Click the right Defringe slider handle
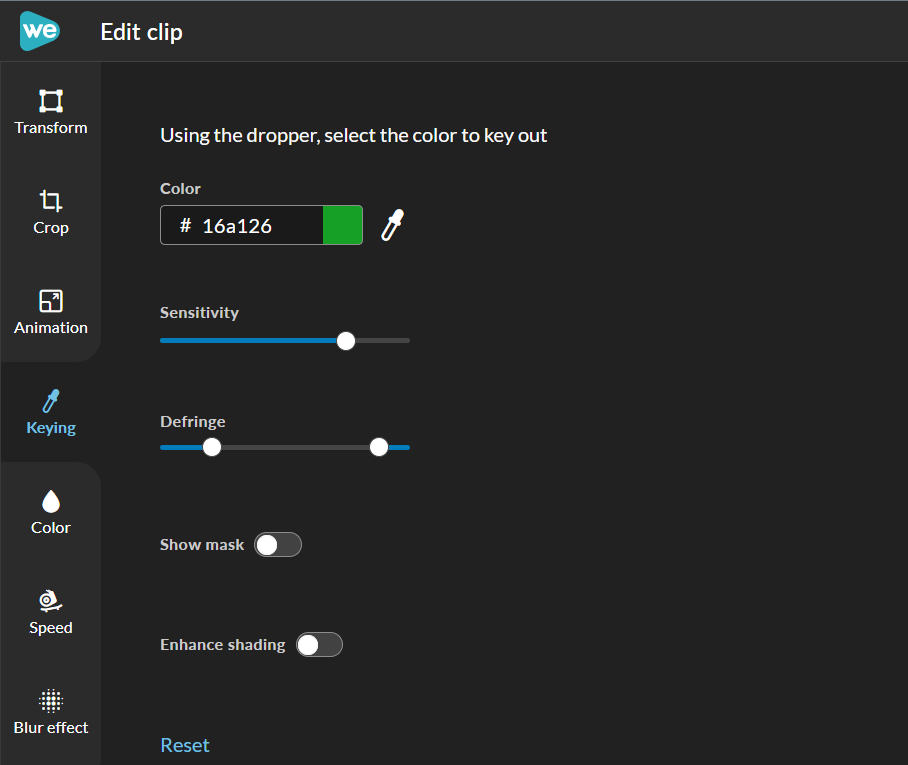The image size is (908, 765). [379, 447]
